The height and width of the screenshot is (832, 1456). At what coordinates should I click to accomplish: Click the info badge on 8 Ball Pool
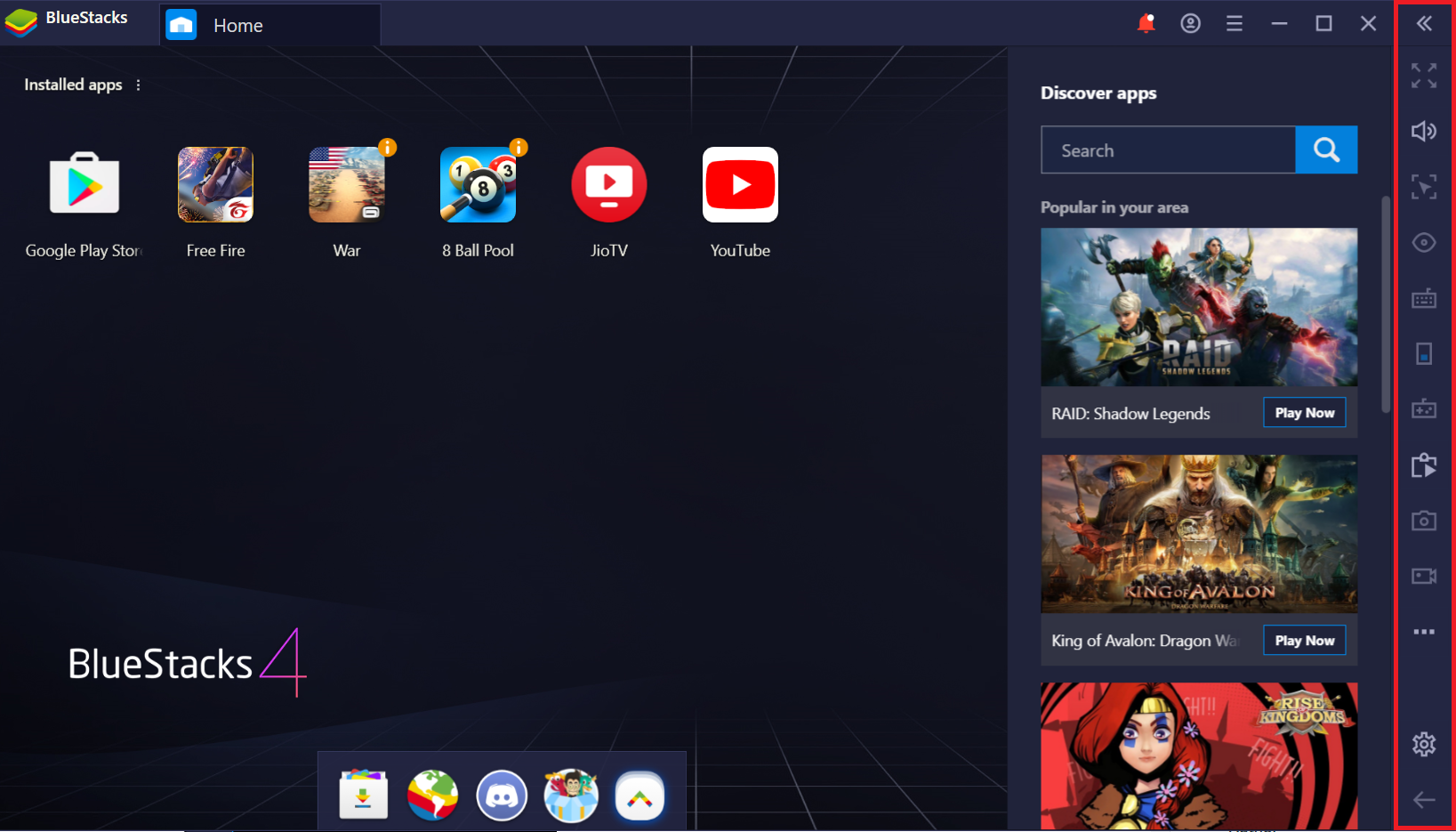519,148
